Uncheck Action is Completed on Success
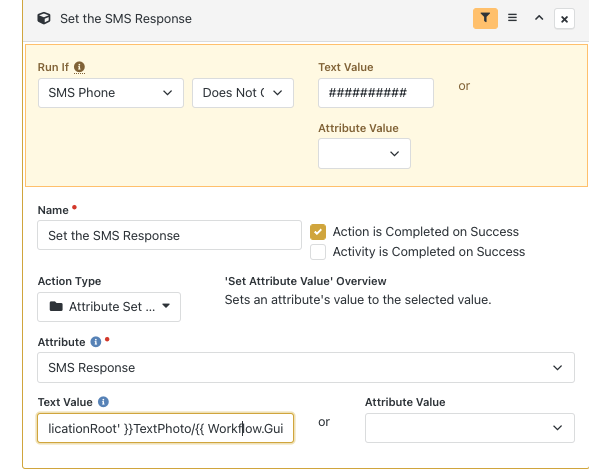 coord(318,232)
